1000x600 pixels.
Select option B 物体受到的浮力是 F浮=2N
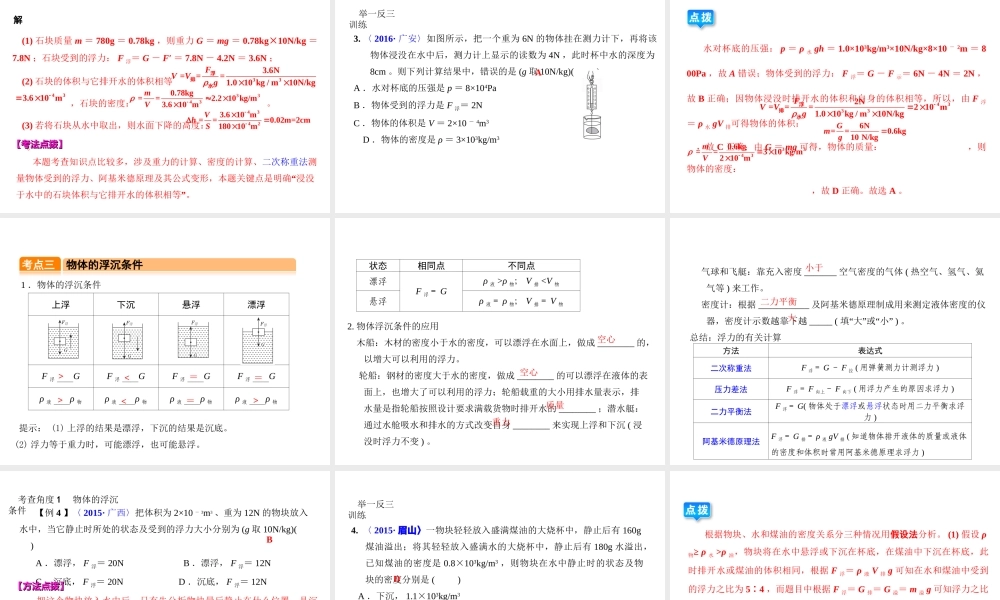pyautogui.click(x=418, y=105)
